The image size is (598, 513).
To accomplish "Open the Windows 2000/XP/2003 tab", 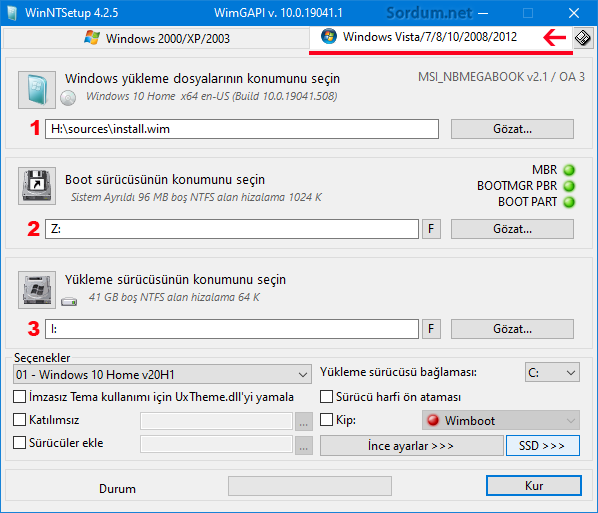I will (156, 38).
